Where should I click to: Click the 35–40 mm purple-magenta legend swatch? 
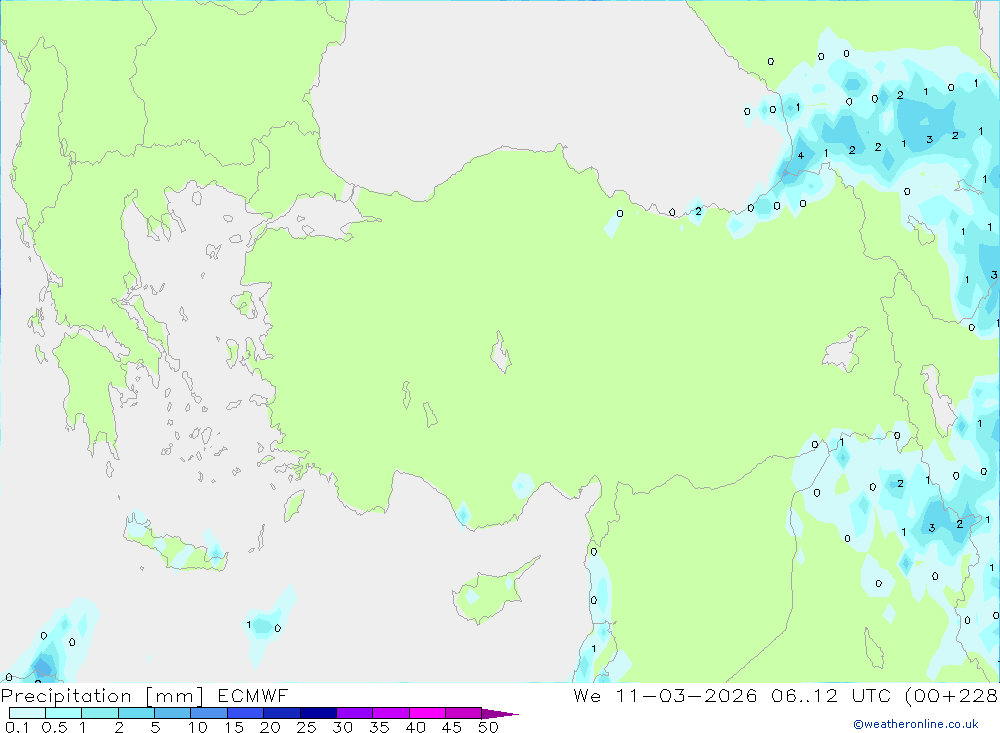[391, 713]
